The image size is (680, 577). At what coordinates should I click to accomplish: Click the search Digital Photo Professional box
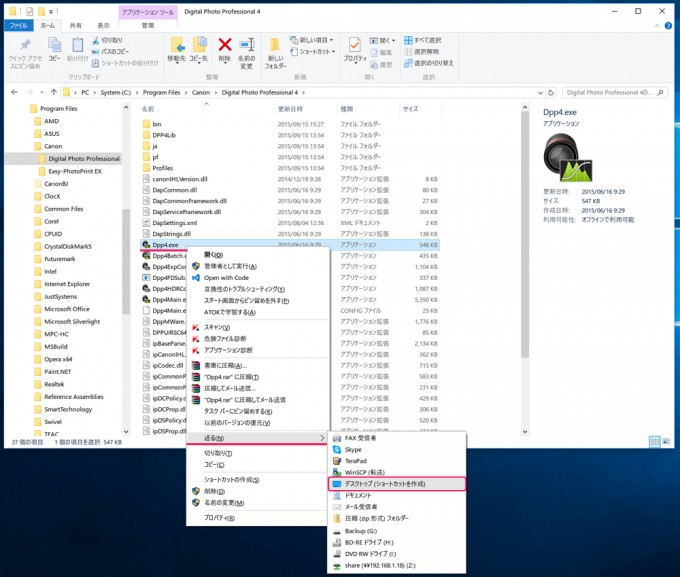pos(615,92)
